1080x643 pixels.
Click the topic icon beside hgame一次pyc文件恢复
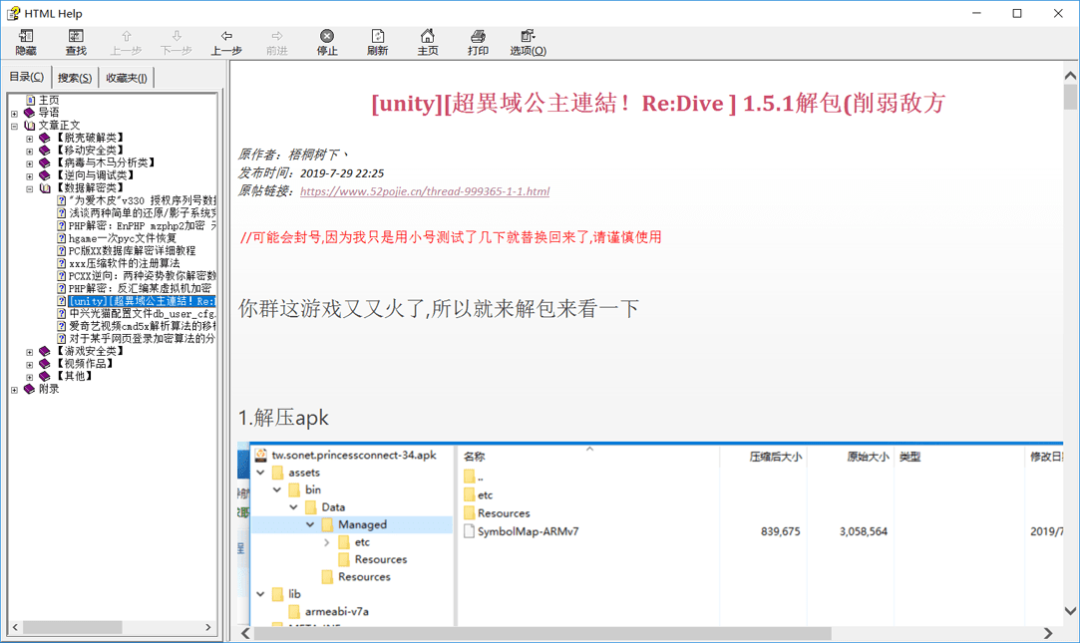click(61, 238)
